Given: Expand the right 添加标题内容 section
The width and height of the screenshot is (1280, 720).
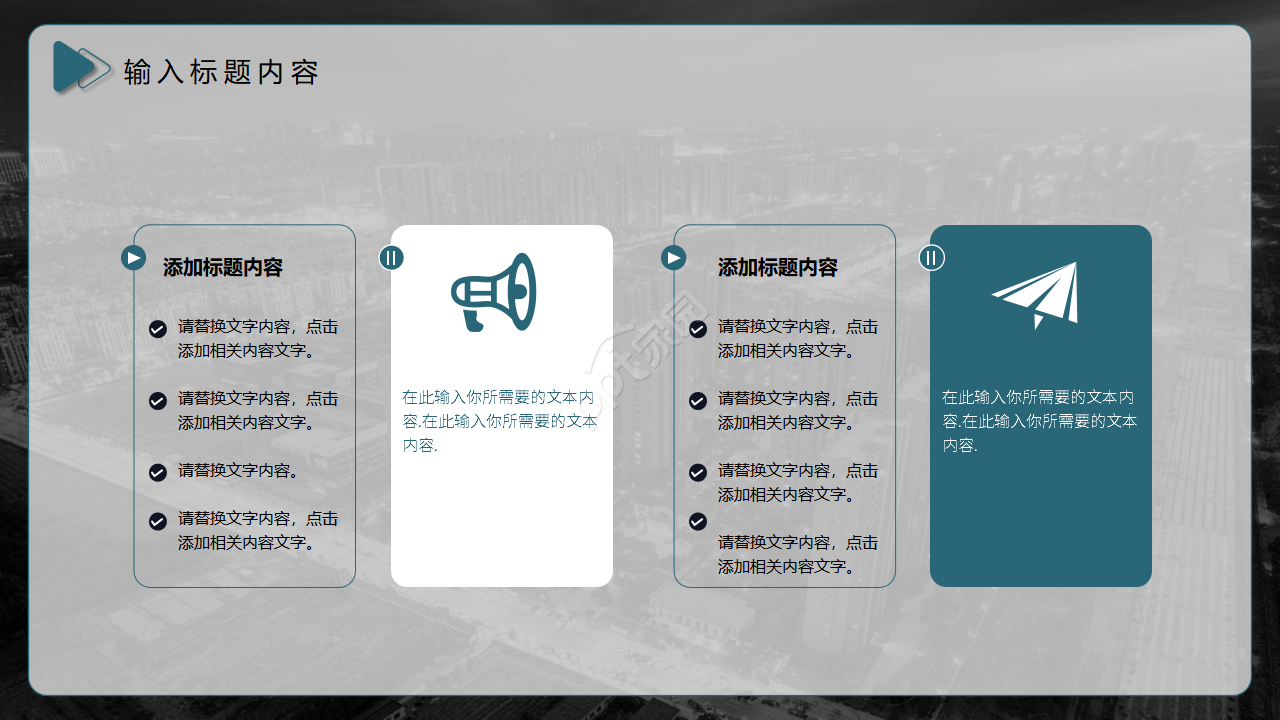Looking at the screenshot, I should 780,267.
